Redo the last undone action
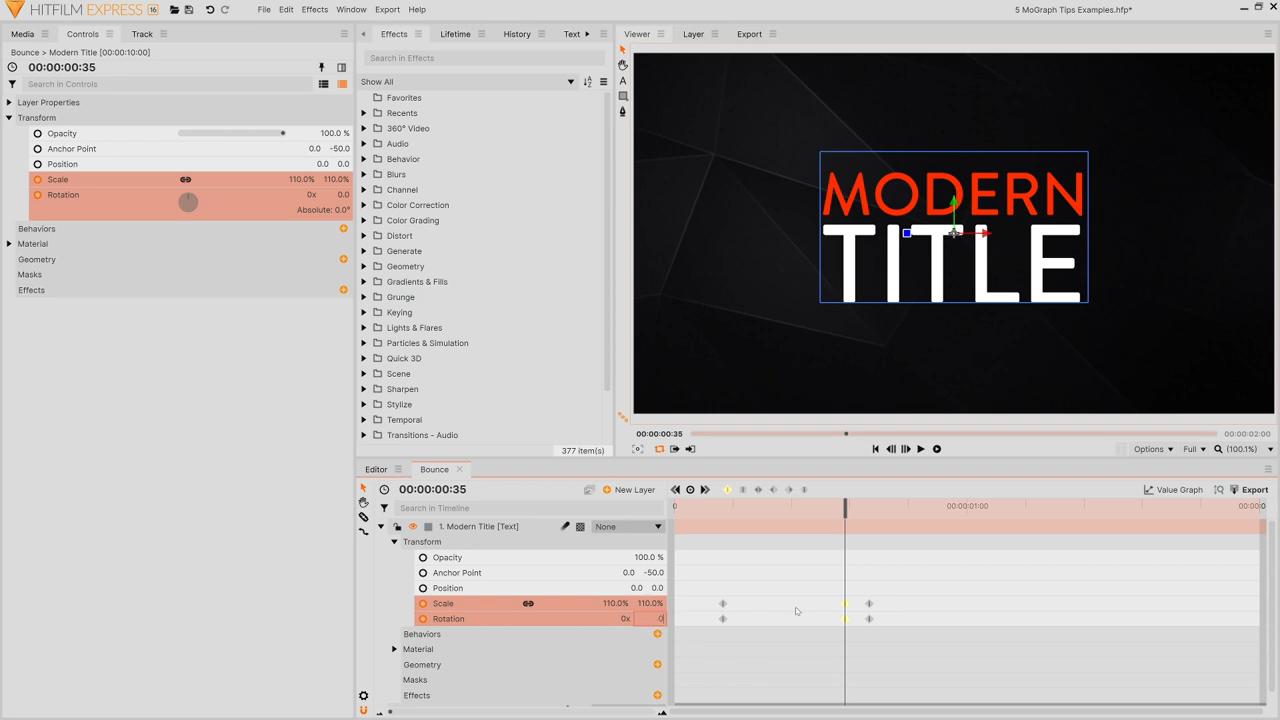Image resolution: width=1280 pixels, height=720 pixels. point(225,10)
